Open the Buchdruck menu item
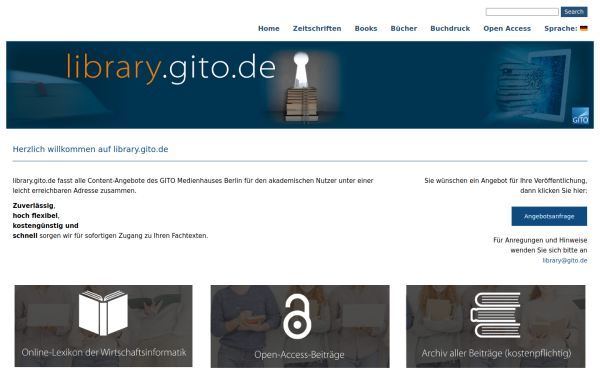This screenshot has height=375, width=600. [x=450, y=28]
